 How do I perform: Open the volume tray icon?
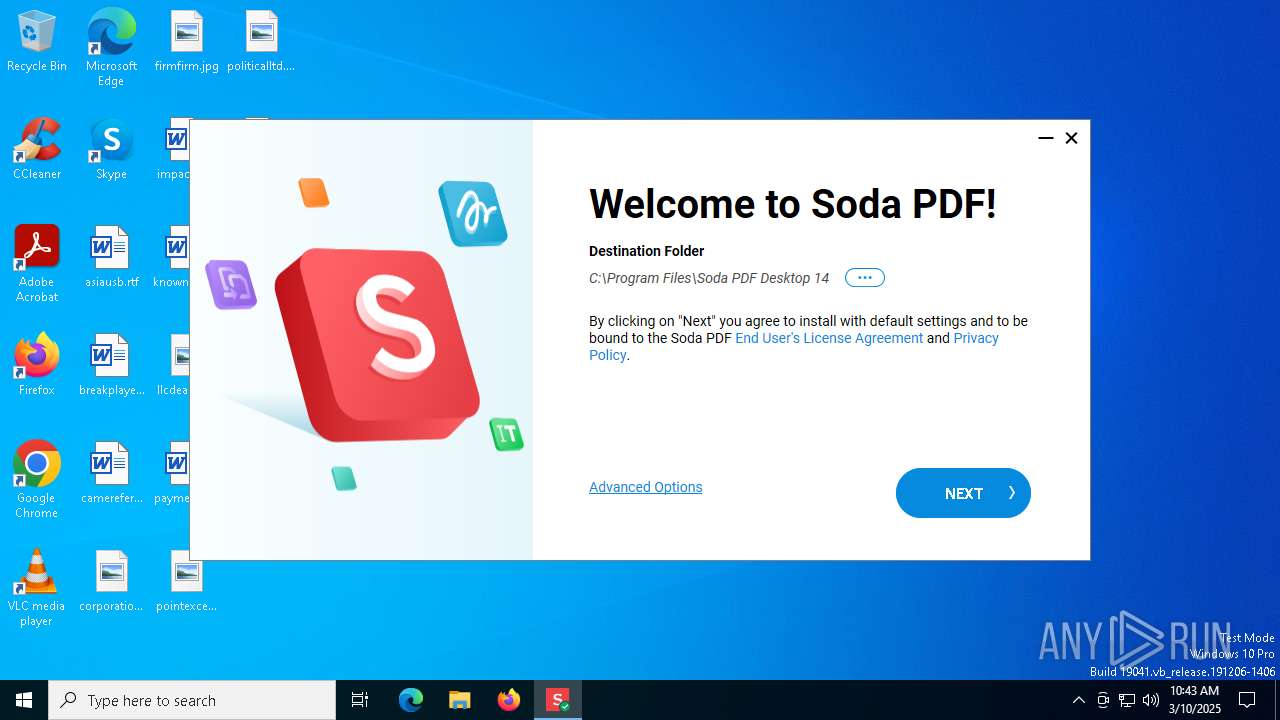[x=1151, y=700]
